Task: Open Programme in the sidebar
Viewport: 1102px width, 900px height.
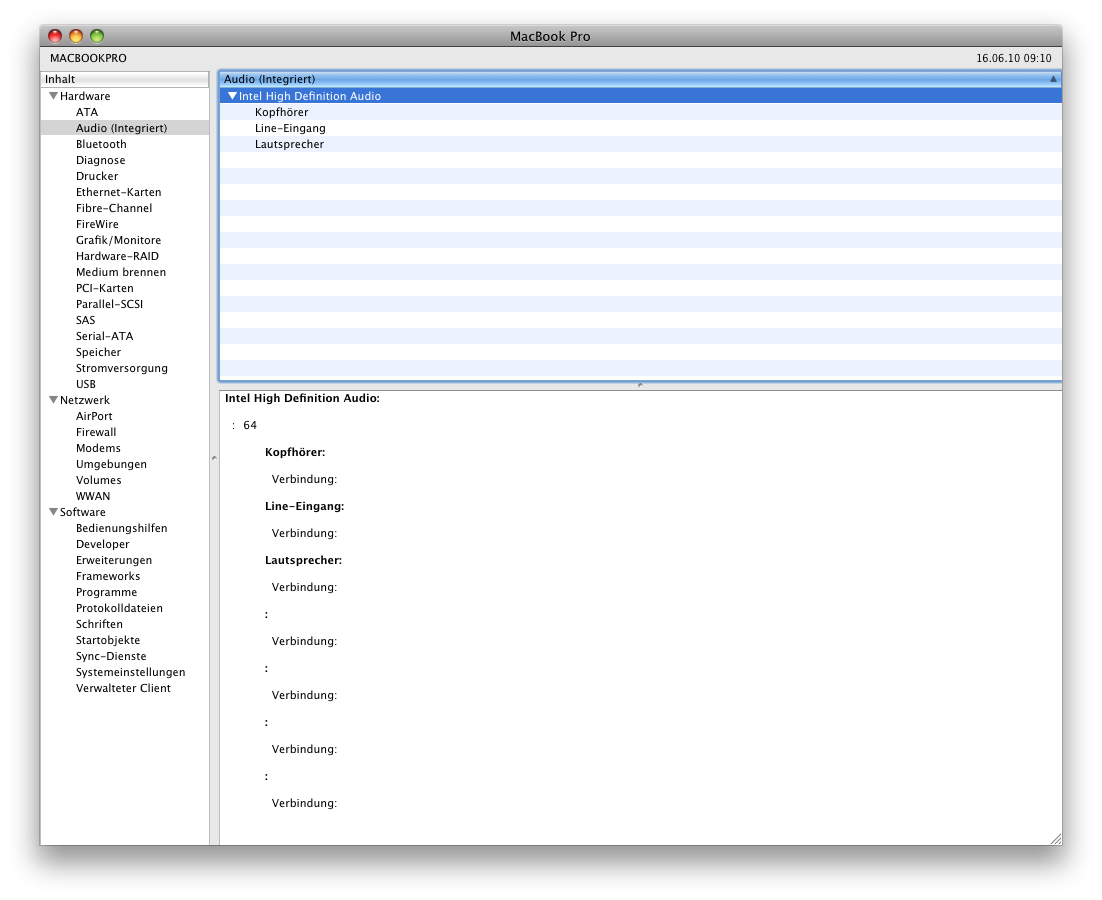Action: click(106, 592)
